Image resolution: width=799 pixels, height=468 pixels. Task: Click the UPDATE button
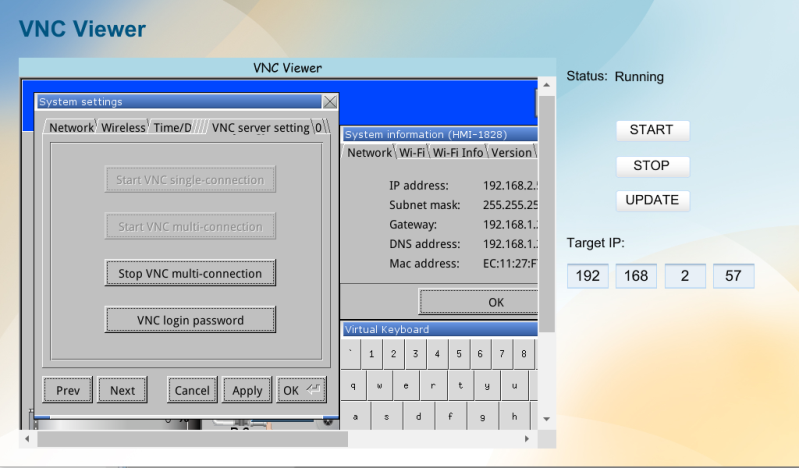[653, 200]
